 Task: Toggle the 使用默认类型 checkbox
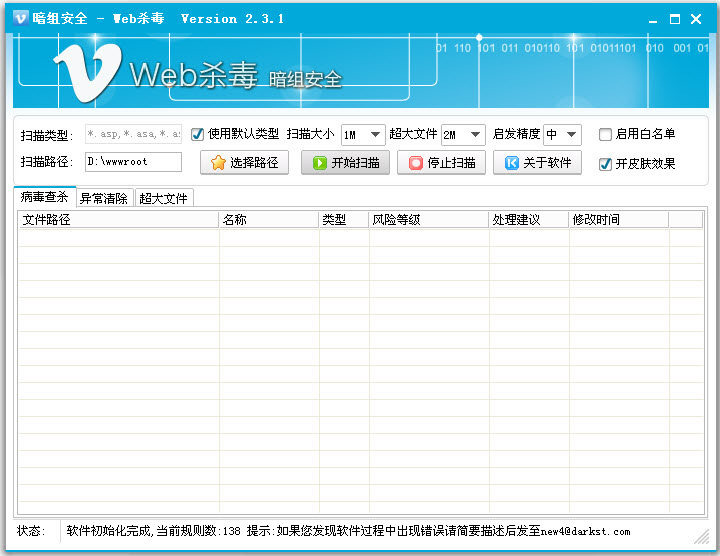pyautogui.click(x=197, y=134)
